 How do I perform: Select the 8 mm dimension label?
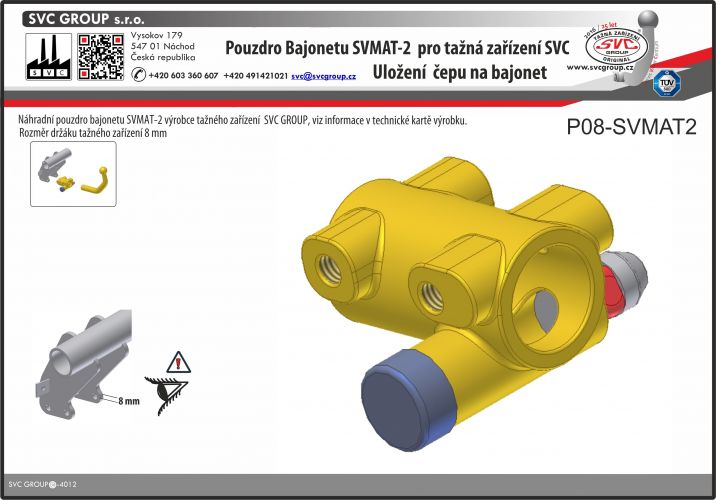(x=129, y=401)
